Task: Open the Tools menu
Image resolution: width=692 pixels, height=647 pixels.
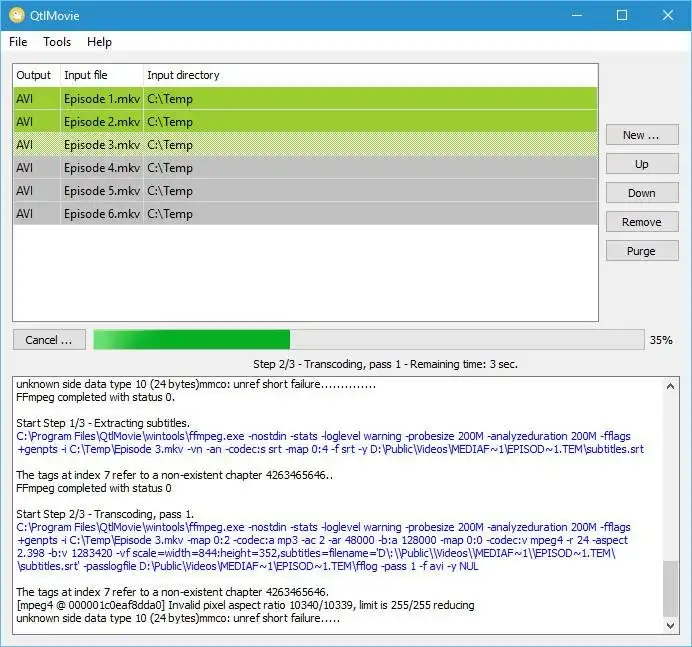Action: (x=57, y=42)
